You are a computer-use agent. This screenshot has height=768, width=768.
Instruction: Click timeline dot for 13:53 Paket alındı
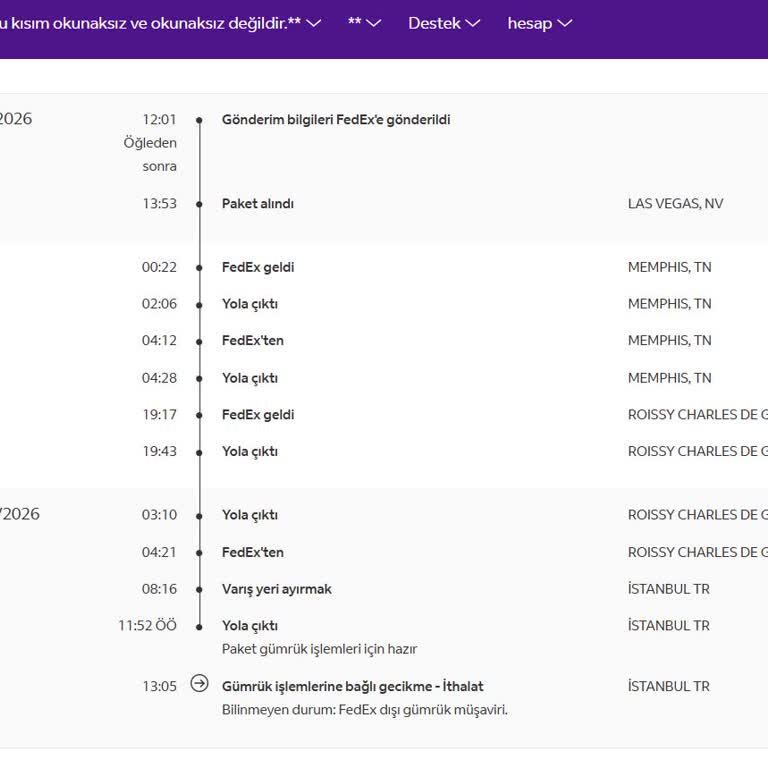tap(199, 204)
